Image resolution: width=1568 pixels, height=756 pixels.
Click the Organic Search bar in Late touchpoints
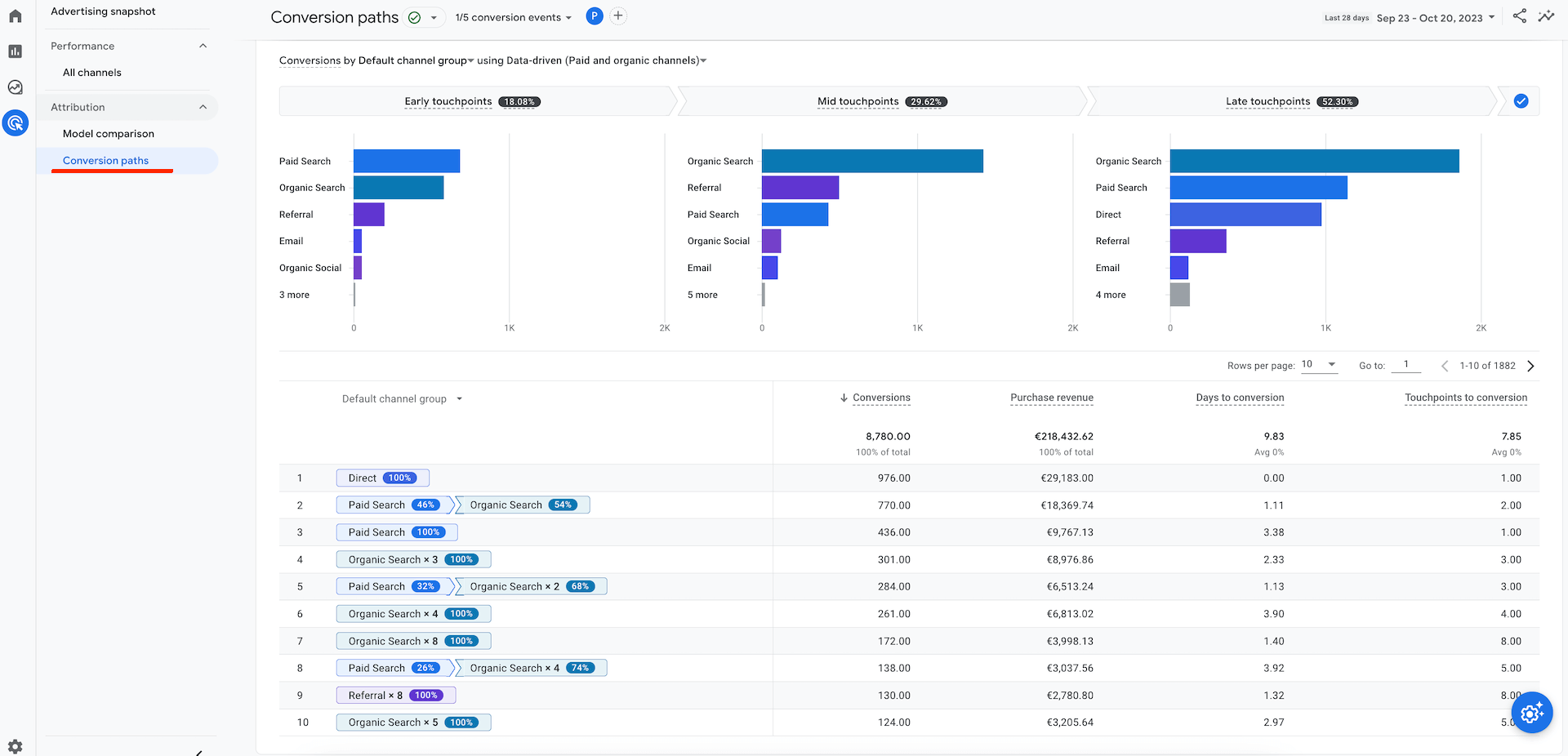tap(1313, 161)
